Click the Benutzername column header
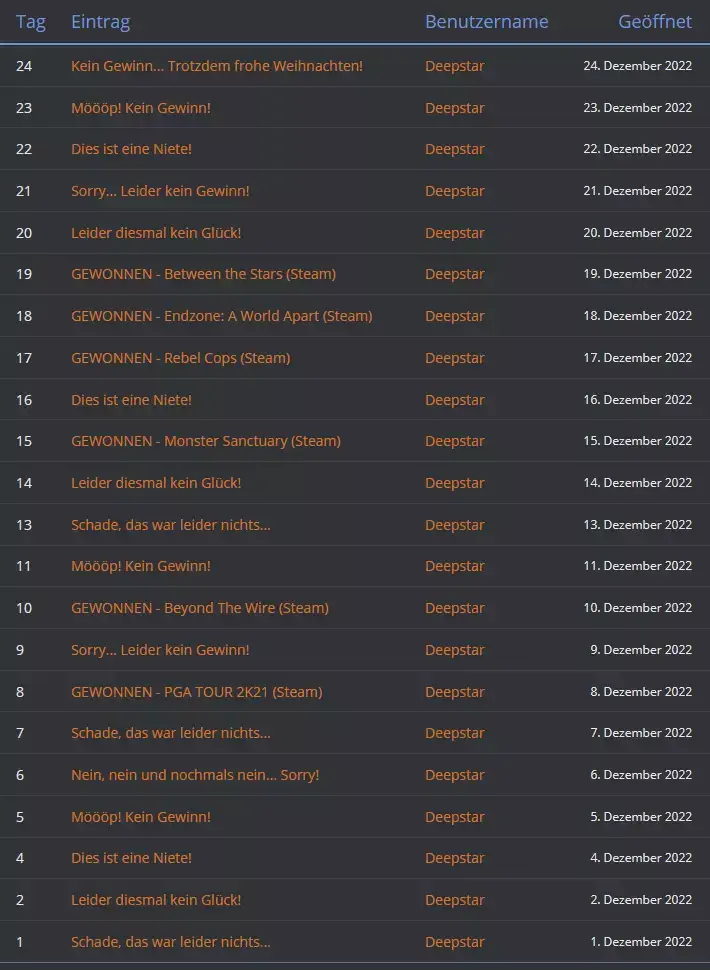Screen dimensions: 710x970 click(487, 22)
